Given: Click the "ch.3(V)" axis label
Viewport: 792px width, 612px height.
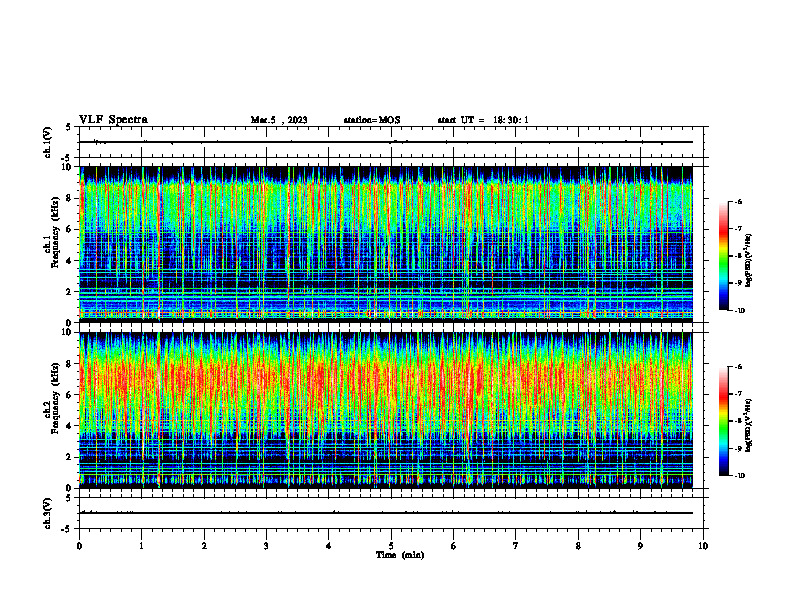Looking at the screenshot, I should coord(48,513).
